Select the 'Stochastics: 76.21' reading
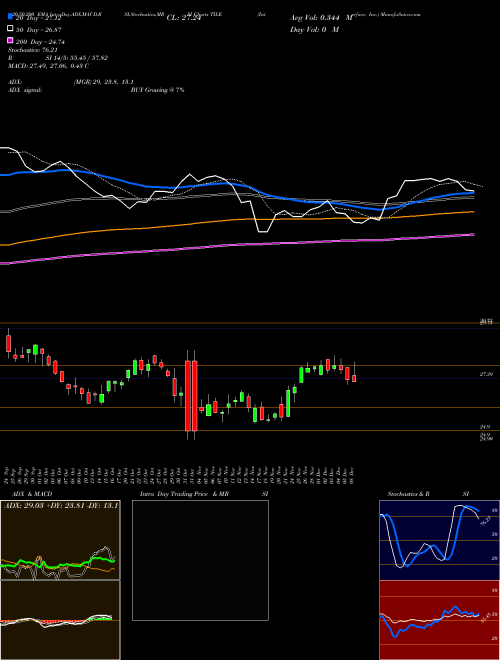Viewport: 500px width, 660px height. coord(32,50)
